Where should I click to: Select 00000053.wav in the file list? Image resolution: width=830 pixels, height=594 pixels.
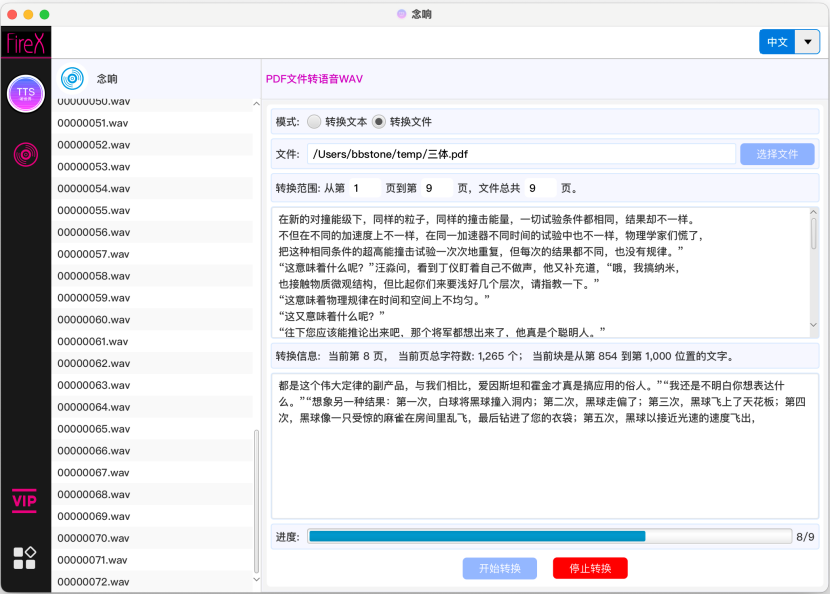pyautogui.click(x=152, y=167)
